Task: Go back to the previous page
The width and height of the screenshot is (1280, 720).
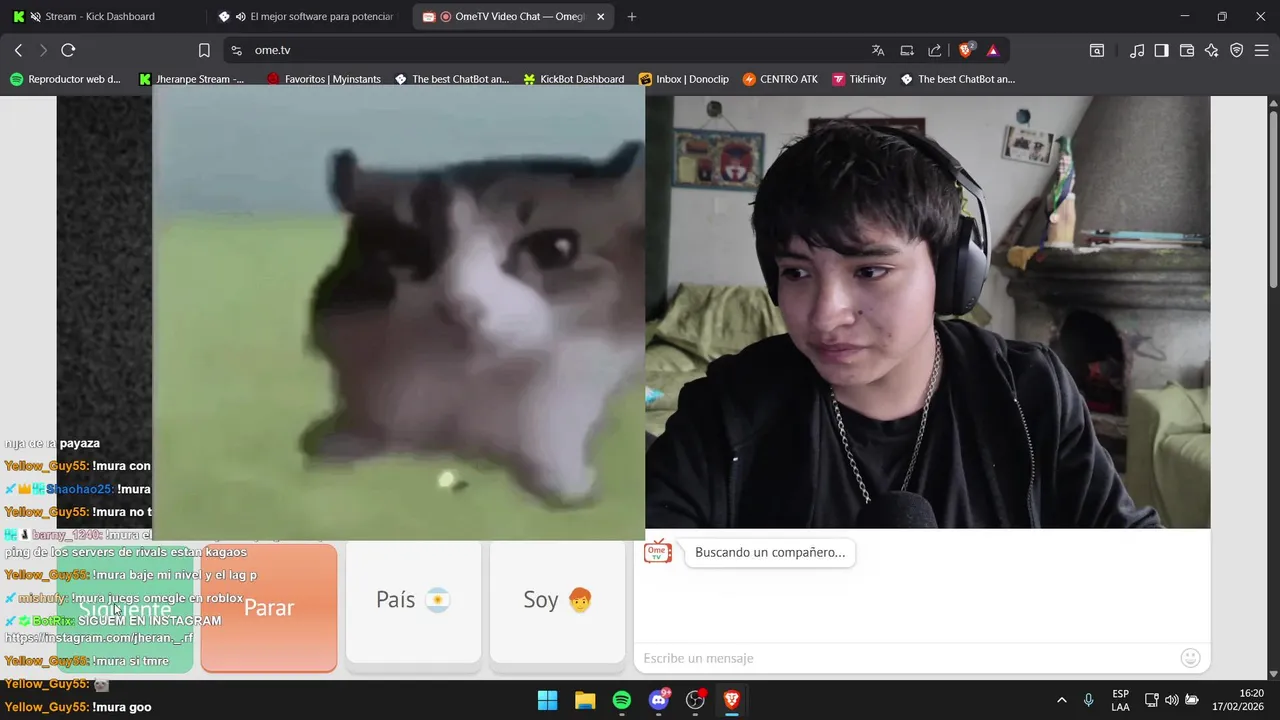Action: (x=18, y=50)
